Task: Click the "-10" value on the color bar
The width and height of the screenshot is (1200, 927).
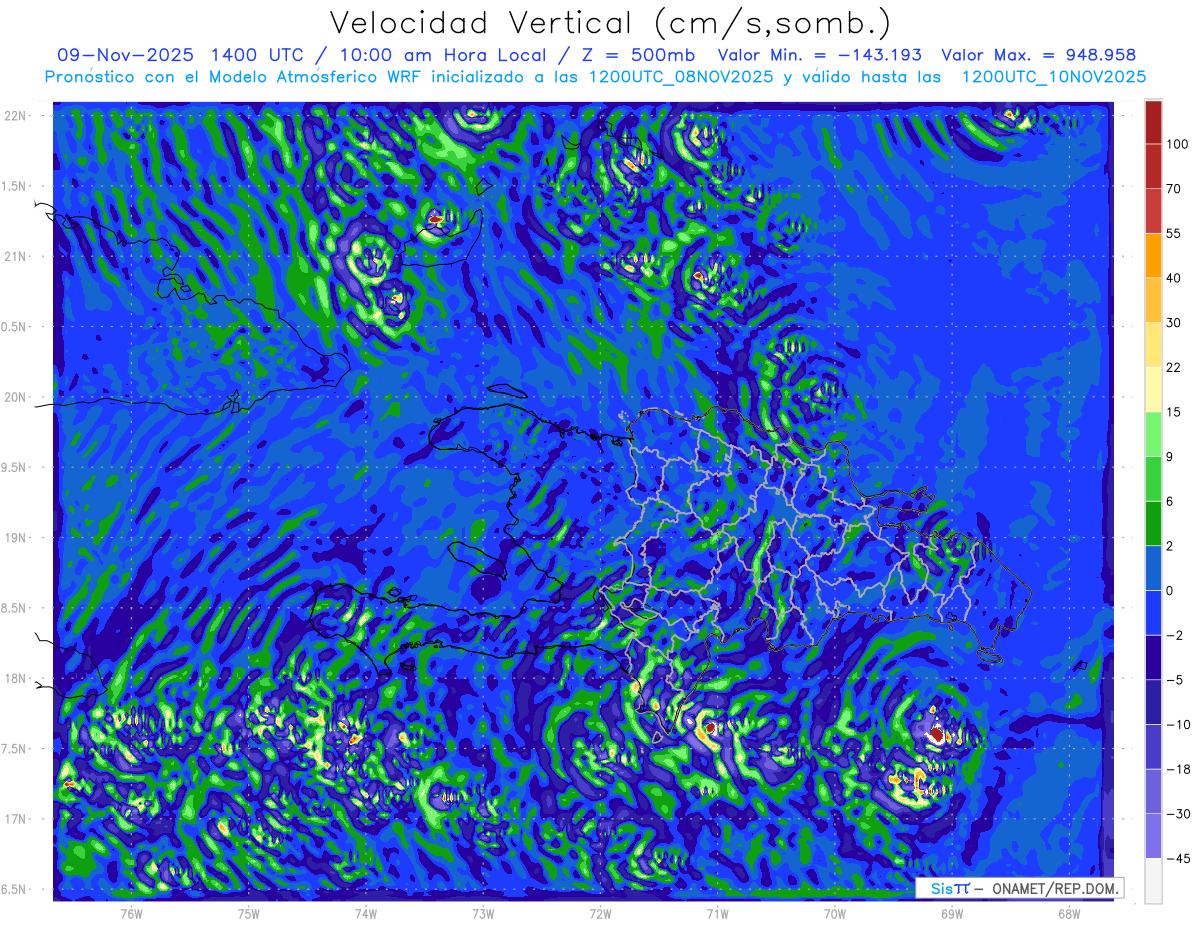Action: tap(1177, 724)
